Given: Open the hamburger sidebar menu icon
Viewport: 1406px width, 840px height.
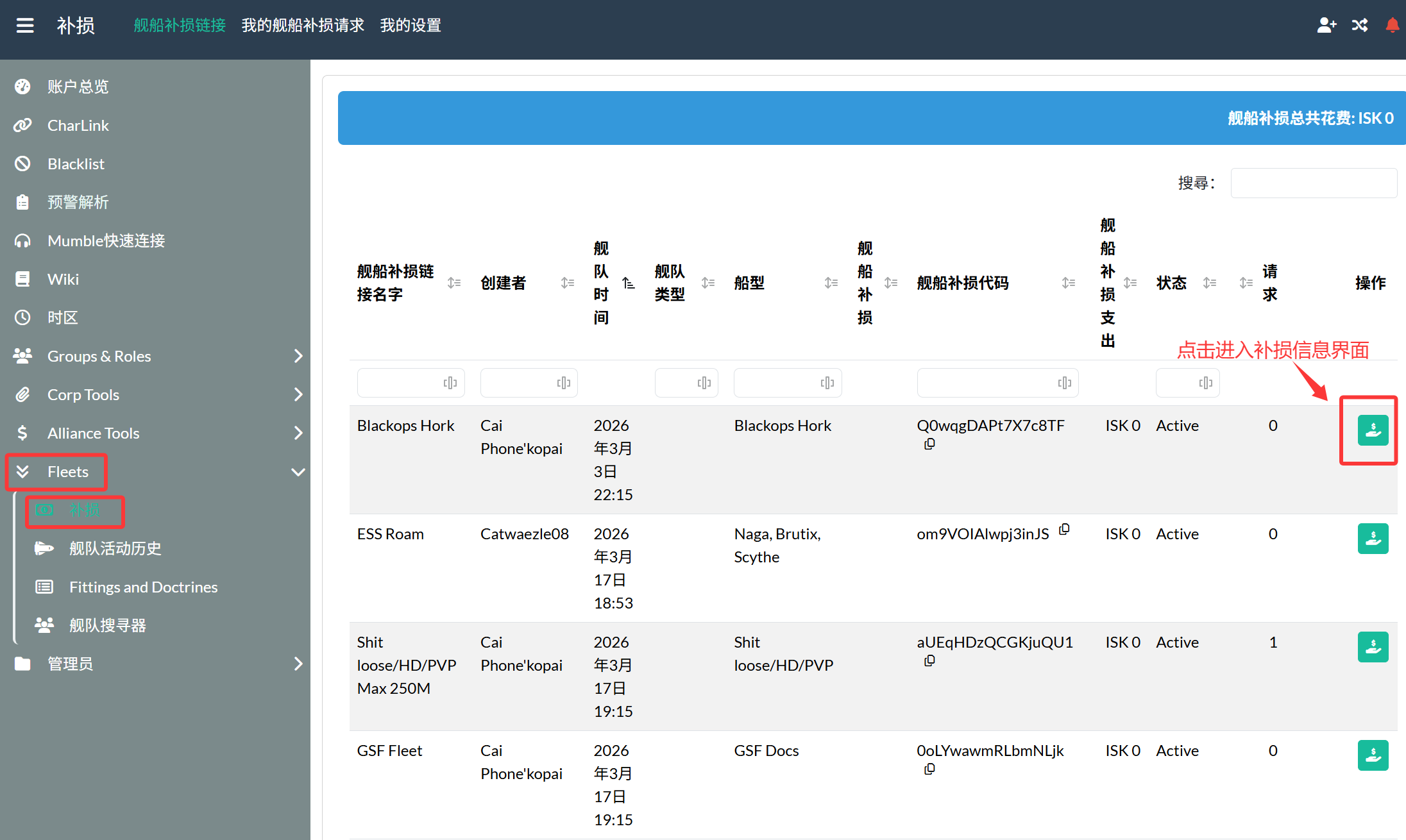Looking at the screenshot, I should [x=25, y=26].
